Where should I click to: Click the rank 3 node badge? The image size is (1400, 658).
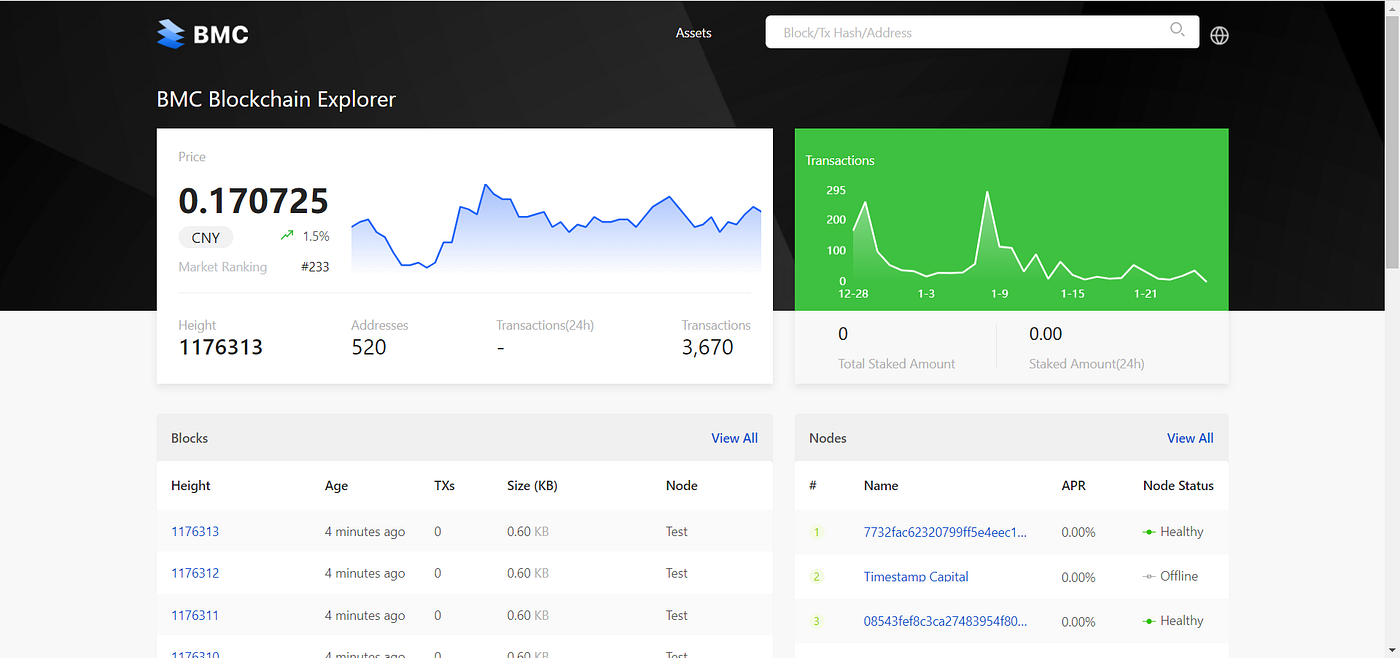click(816, 621)
